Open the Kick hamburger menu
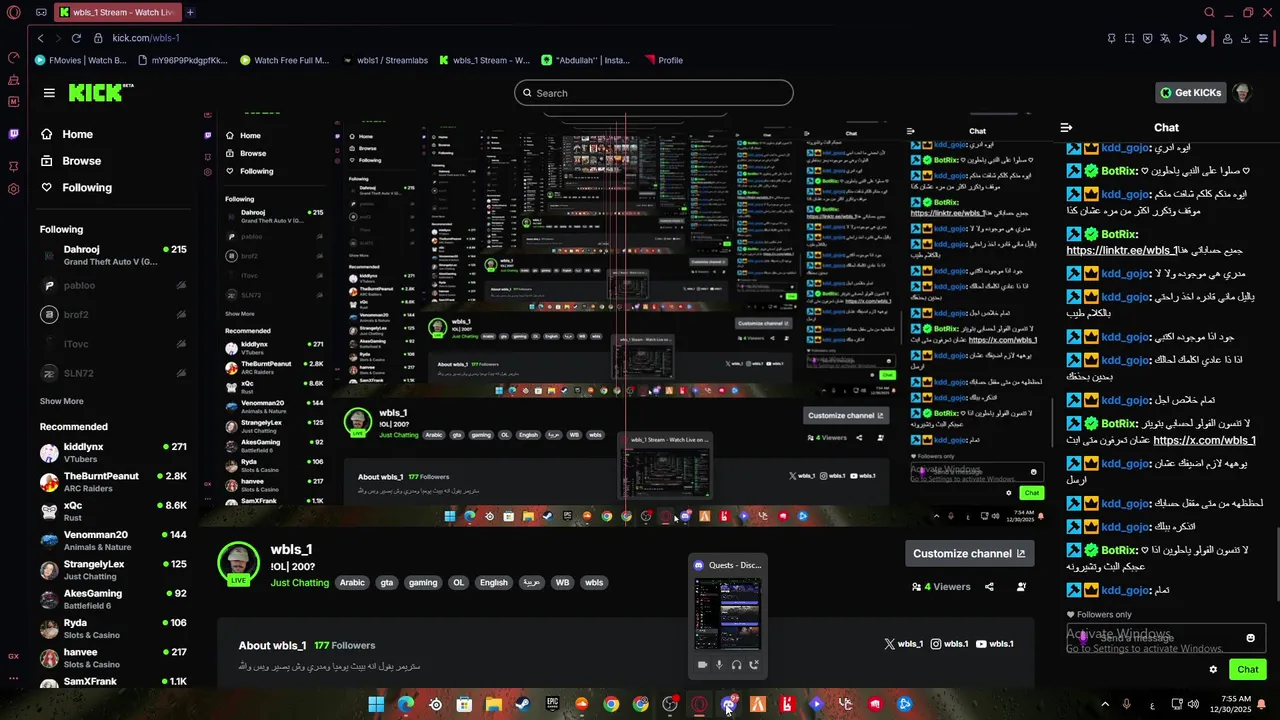The width and height of the screenshot is (1280, 720). pos(49,93)
